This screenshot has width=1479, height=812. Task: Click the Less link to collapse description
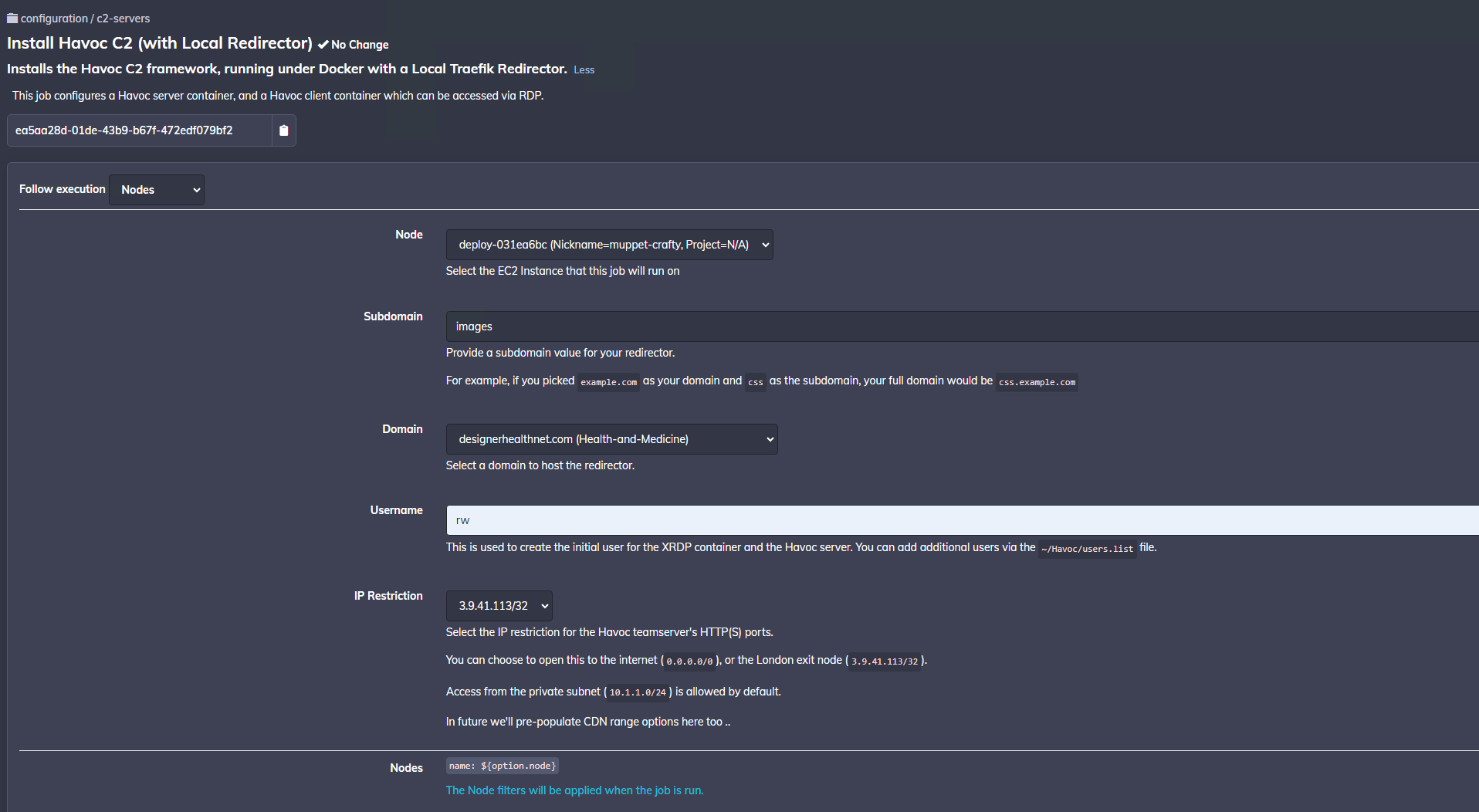[584, 70]
